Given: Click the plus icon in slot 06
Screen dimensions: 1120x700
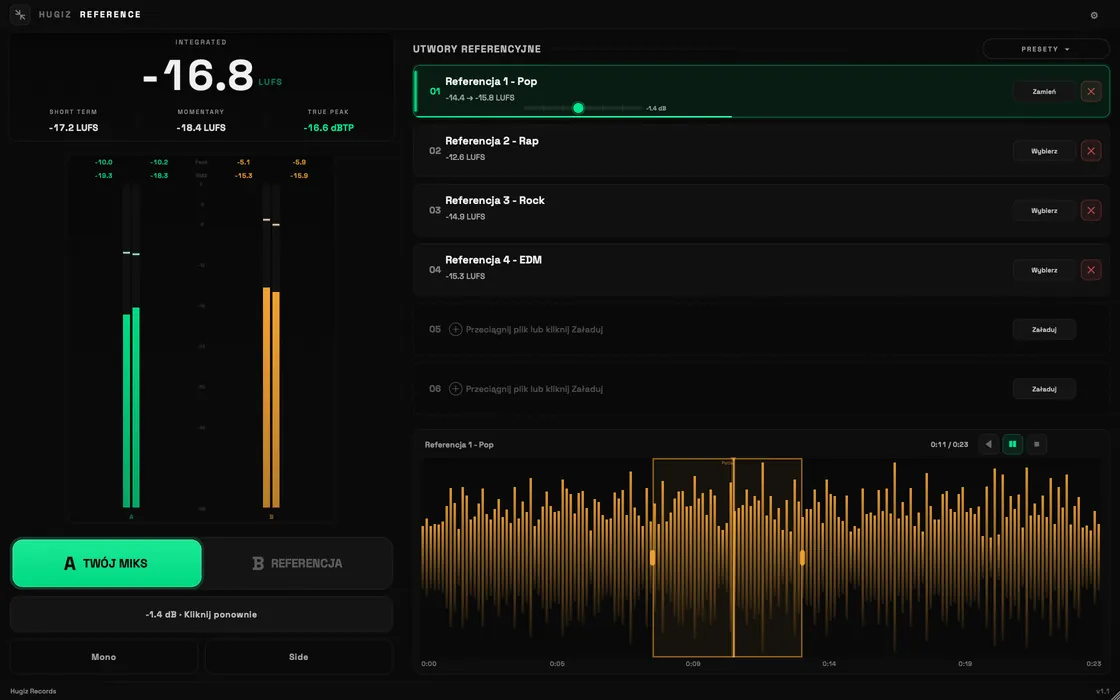Looking at the screenshot, I should click(x=455, y=389).
